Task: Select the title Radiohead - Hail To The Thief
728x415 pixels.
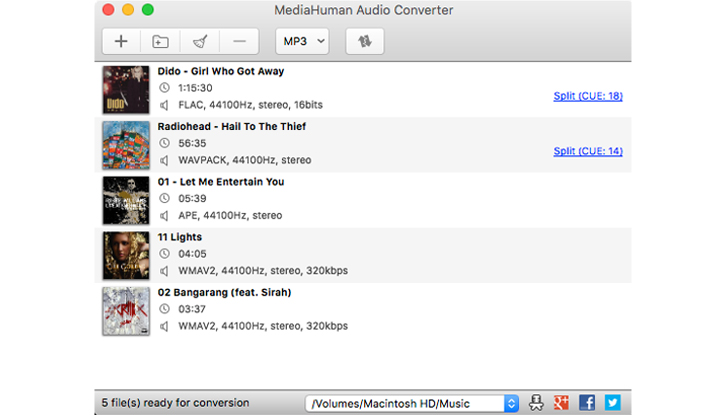Action: click(232, 127)
